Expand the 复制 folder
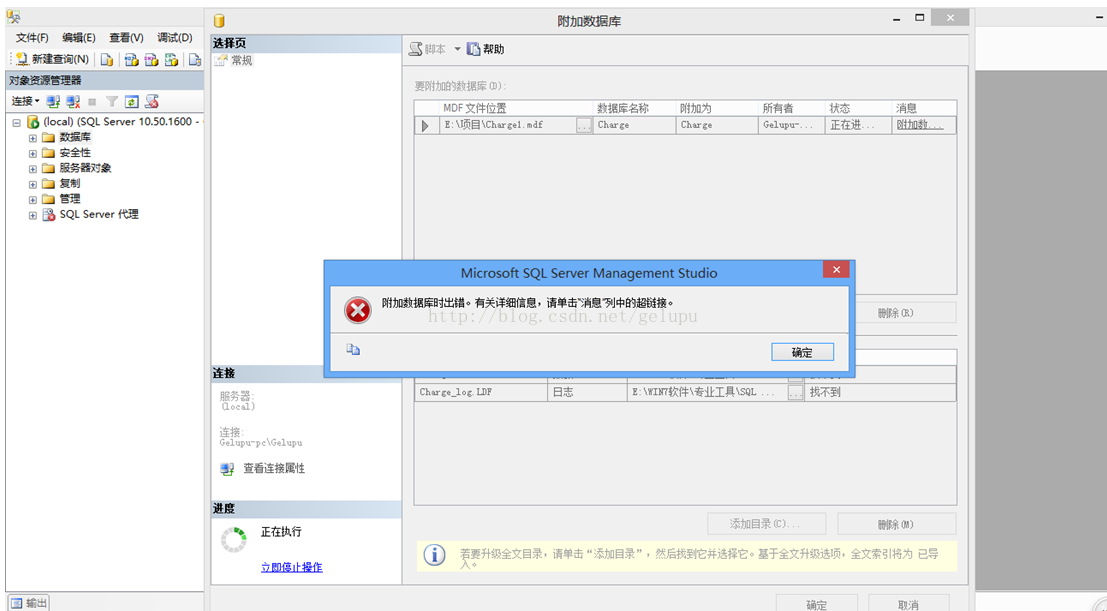Image resolution: width=1107 pixels, height=611 pixels. point(32,184)
